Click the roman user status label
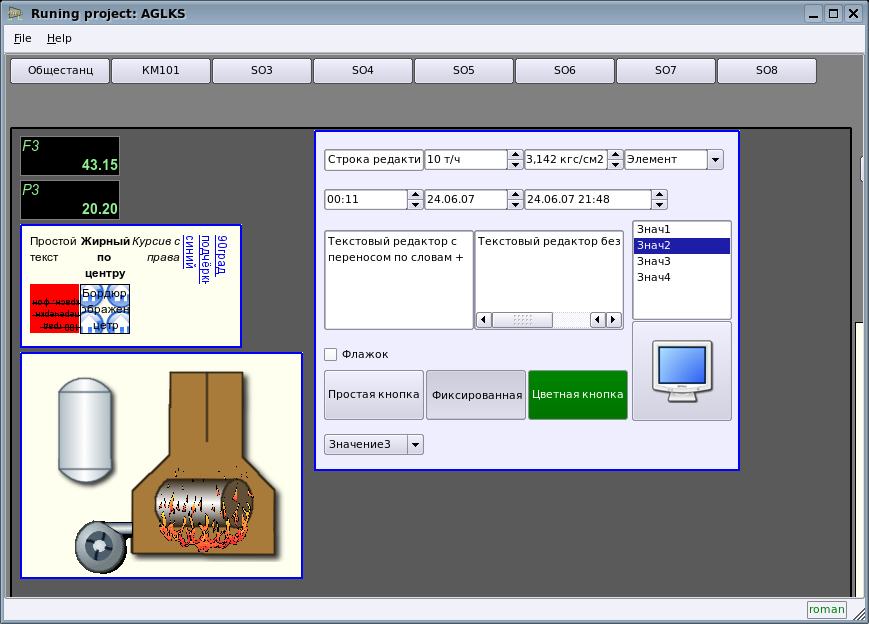This screenshot has height=624, width=869. tap(826, 610)
